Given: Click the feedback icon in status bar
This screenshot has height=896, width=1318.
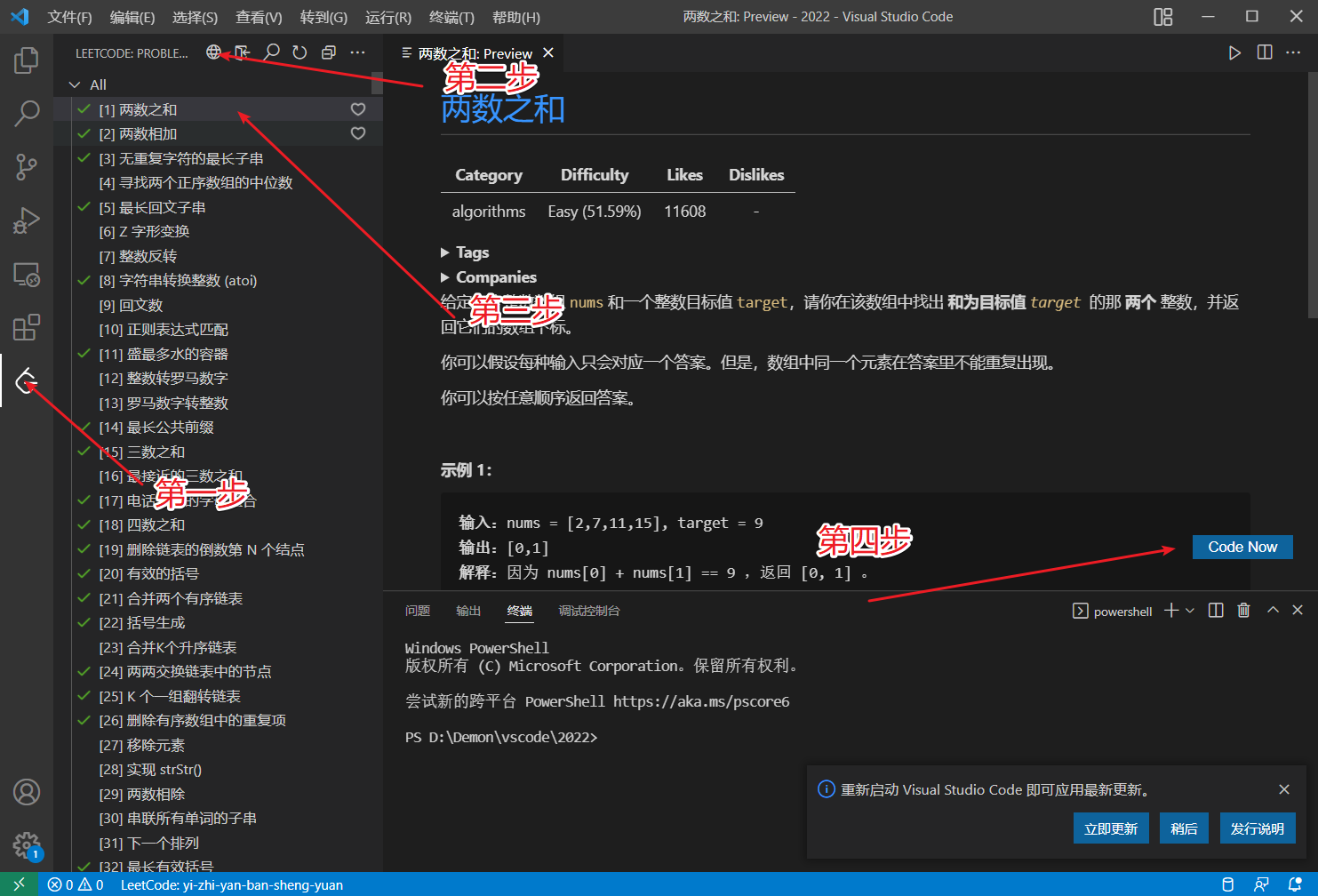Looking at the screenshot, I should tap(1261, 884).
